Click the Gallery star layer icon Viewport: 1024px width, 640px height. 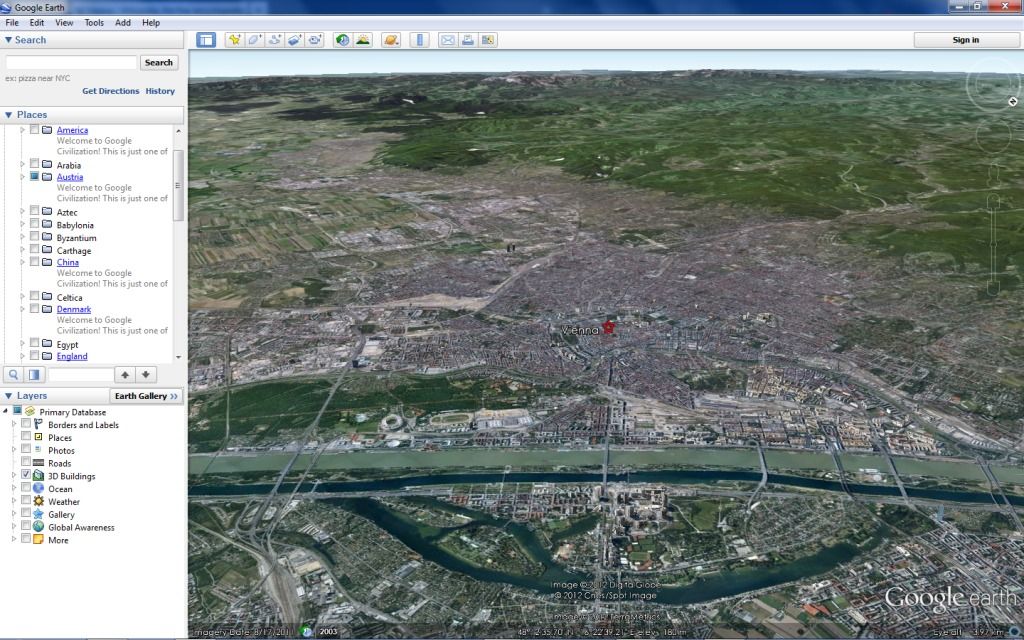[x=39, y=514]
